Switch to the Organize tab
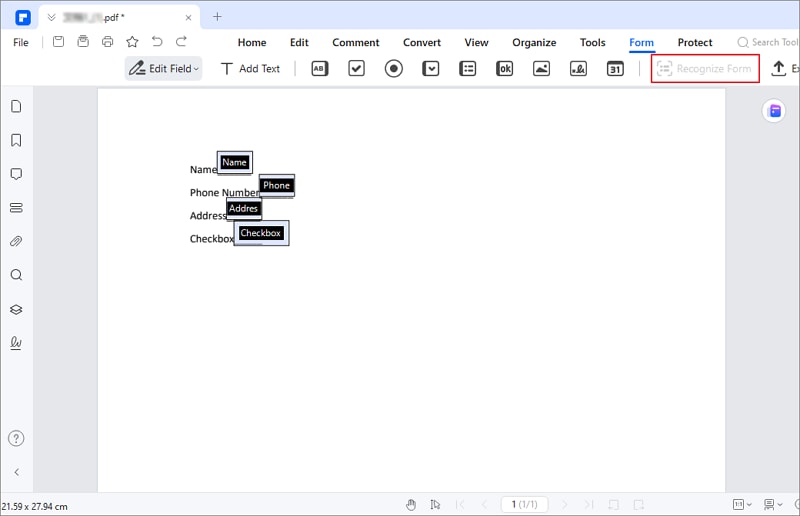 click(x=534, y=42)
